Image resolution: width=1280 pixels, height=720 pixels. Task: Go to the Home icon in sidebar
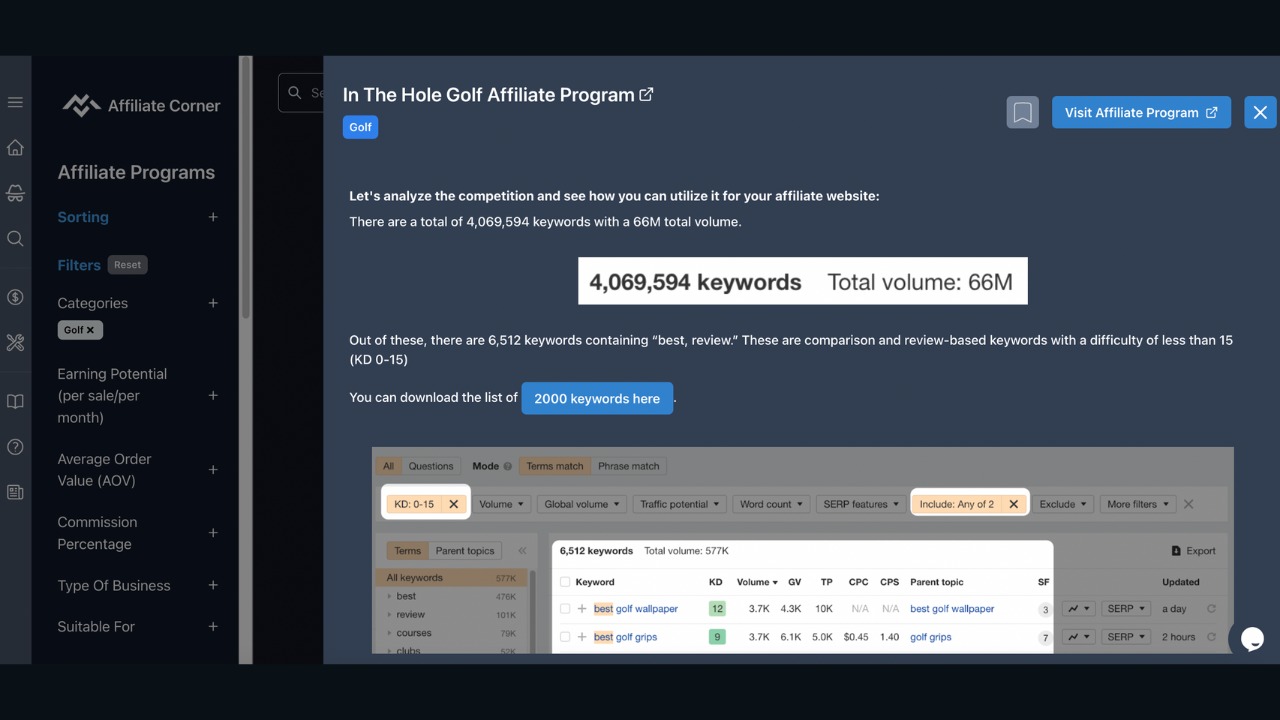pyautogui.click(x=15, y=148)
